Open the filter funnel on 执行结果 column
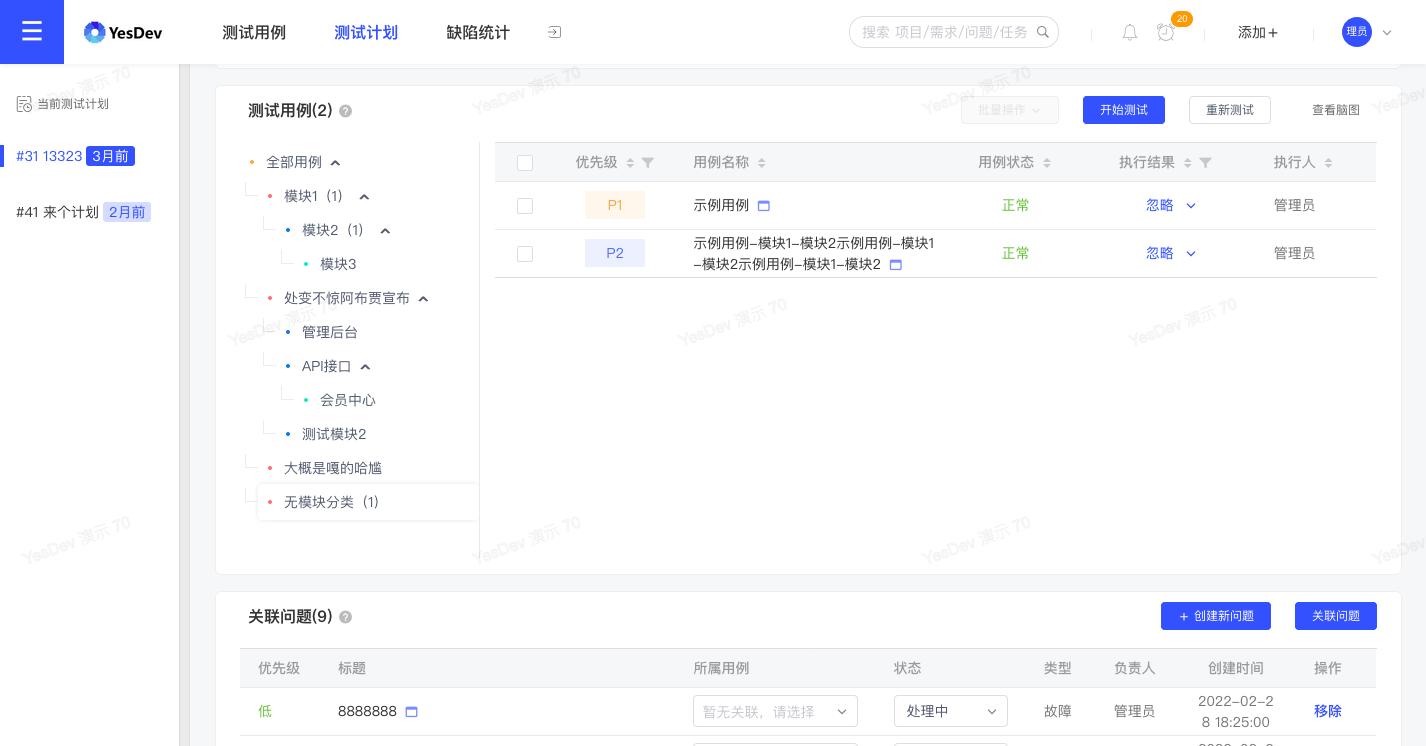 click(1205, 162)
